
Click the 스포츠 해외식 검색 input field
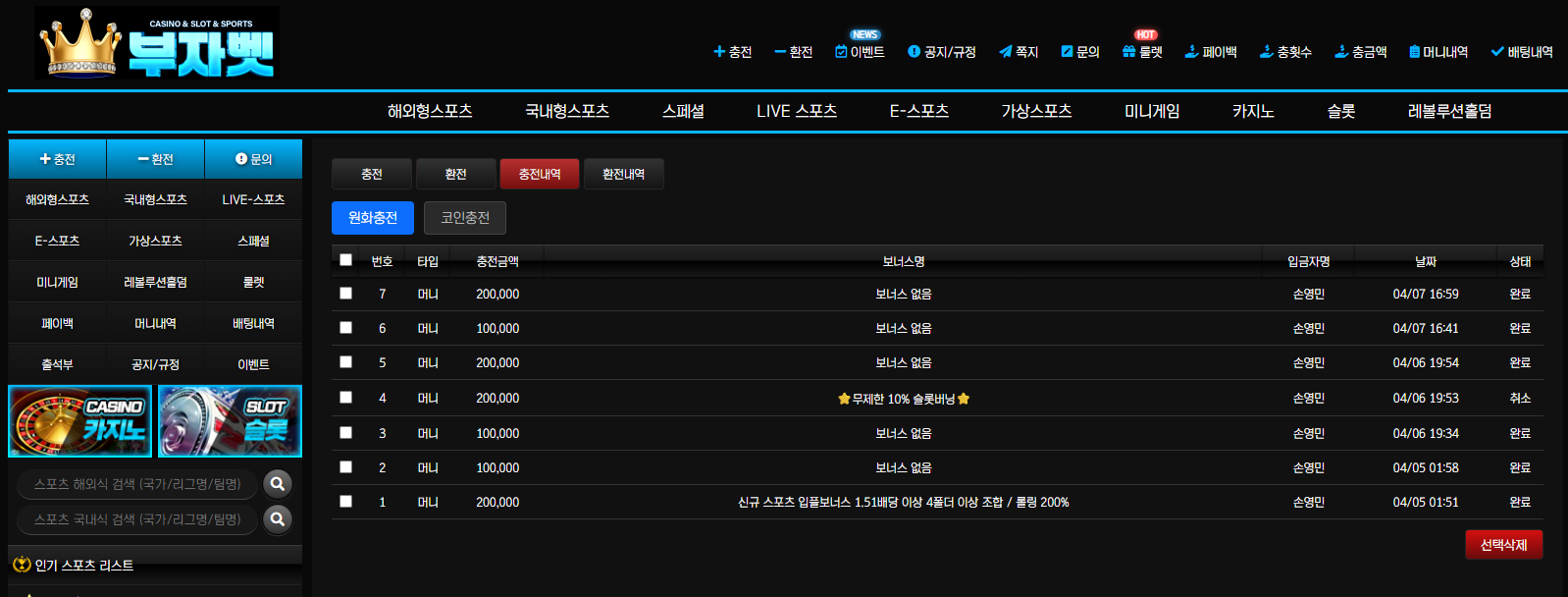[137, 484]
